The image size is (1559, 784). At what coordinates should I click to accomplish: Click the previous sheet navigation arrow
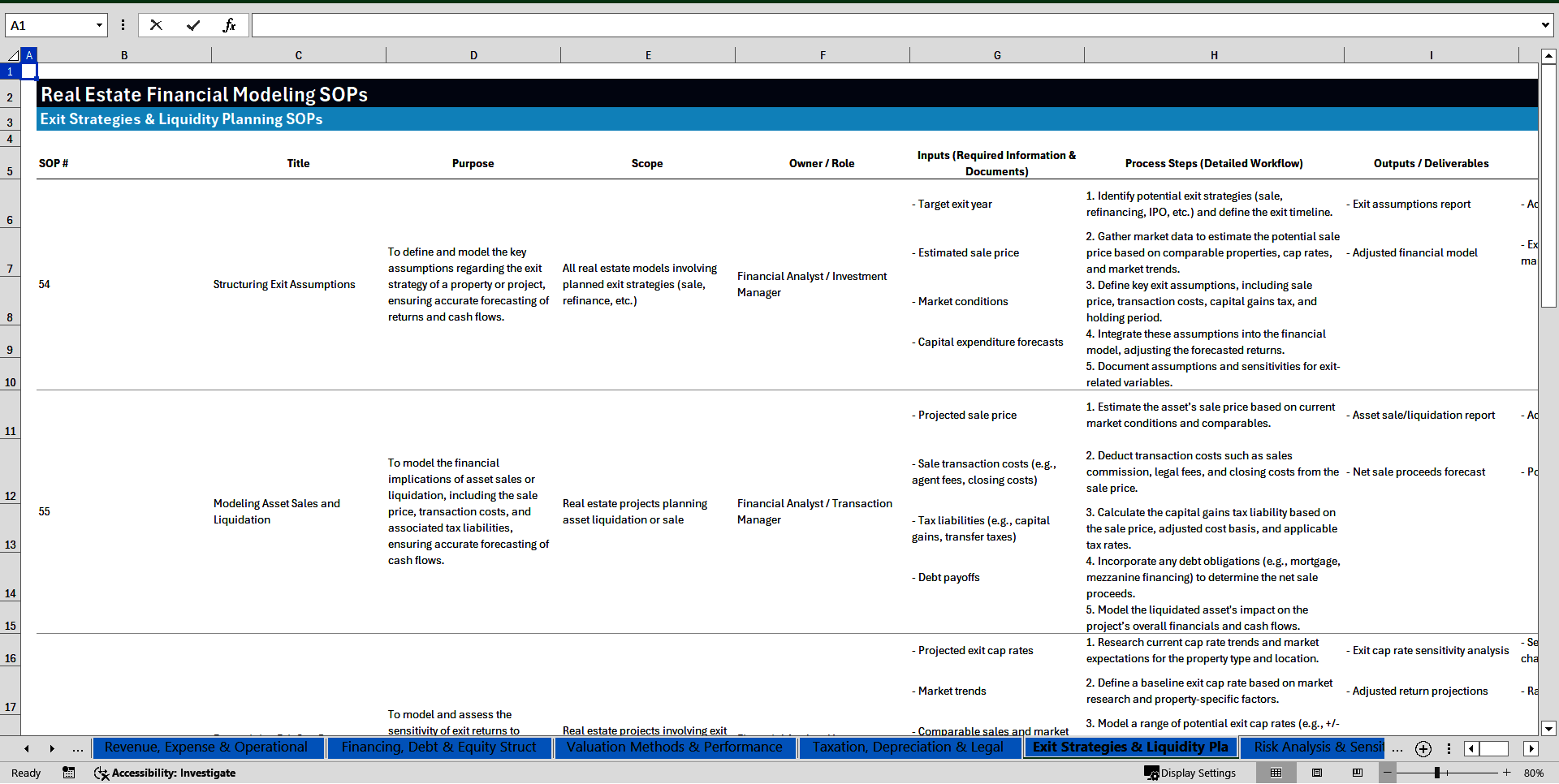(x=26, y=748)
